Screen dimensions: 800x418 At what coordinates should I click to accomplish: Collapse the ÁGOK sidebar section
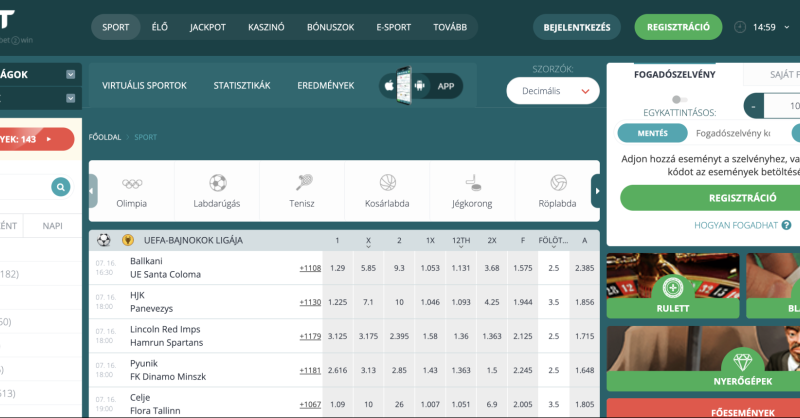point(70,75)
